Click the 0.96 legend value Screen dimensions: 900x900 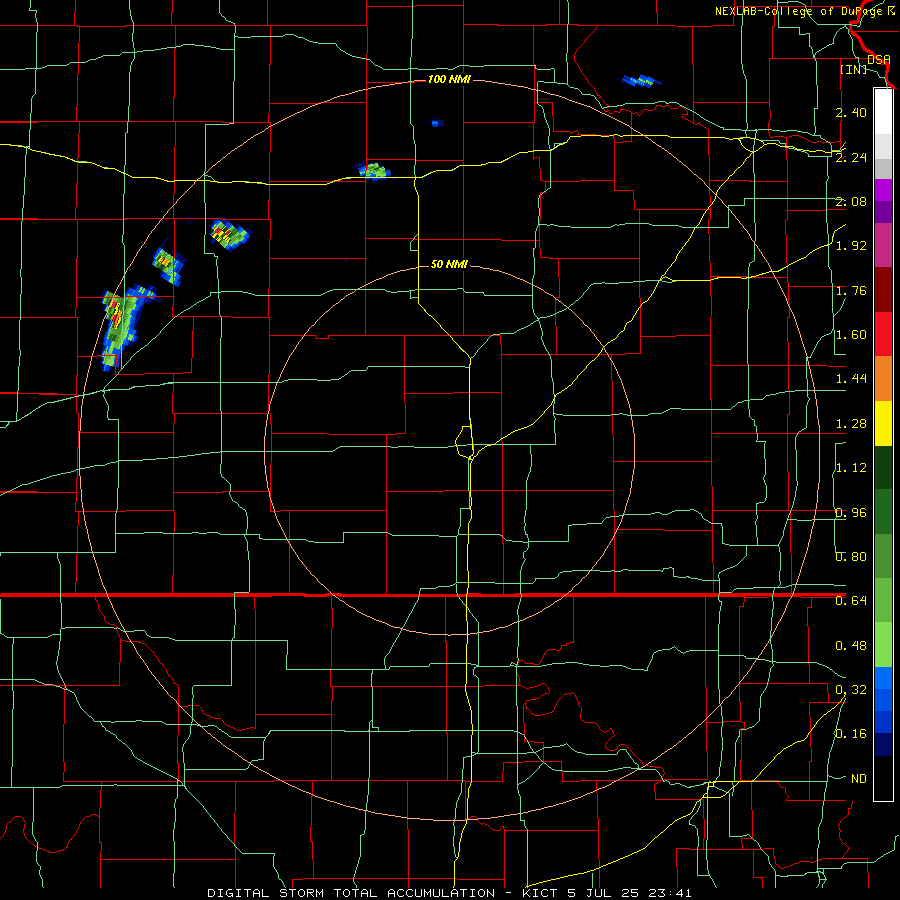click(851, 513)
